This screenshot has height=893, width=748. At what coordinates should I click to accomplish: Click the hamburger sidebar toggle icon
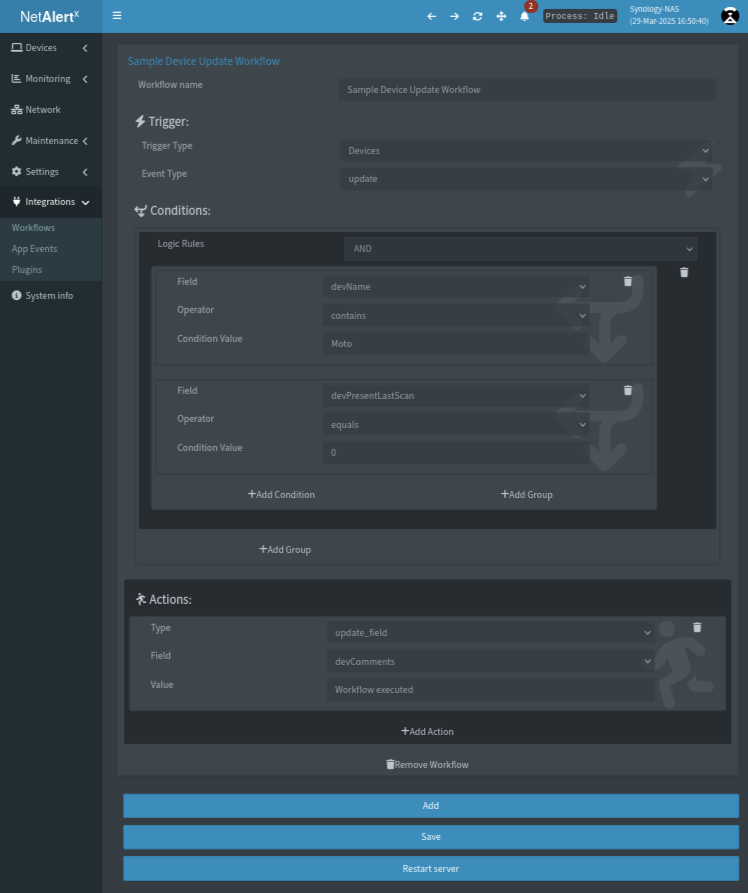point(117,16)
